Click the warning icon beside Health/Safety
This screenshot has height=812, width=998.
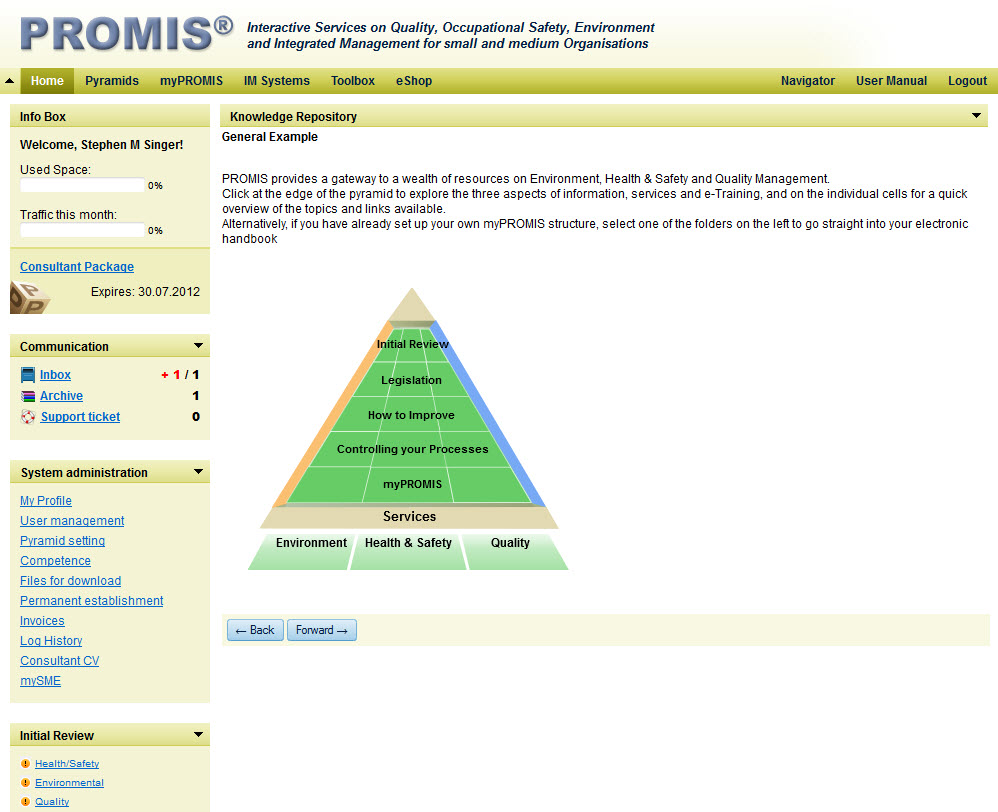25,764
